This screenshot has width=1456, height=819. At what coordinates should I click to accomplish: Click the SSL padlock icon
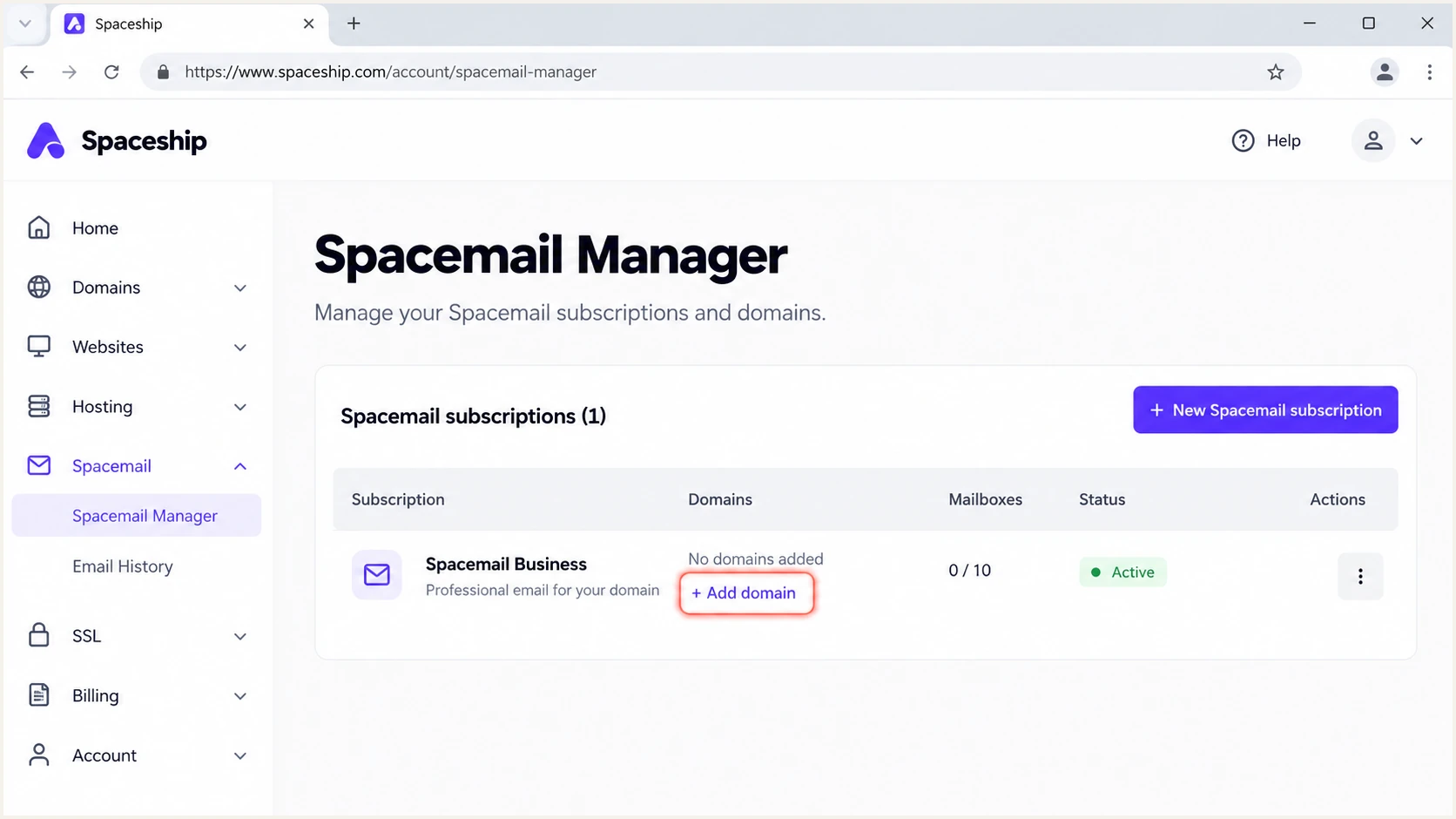[x=39, y=635]
